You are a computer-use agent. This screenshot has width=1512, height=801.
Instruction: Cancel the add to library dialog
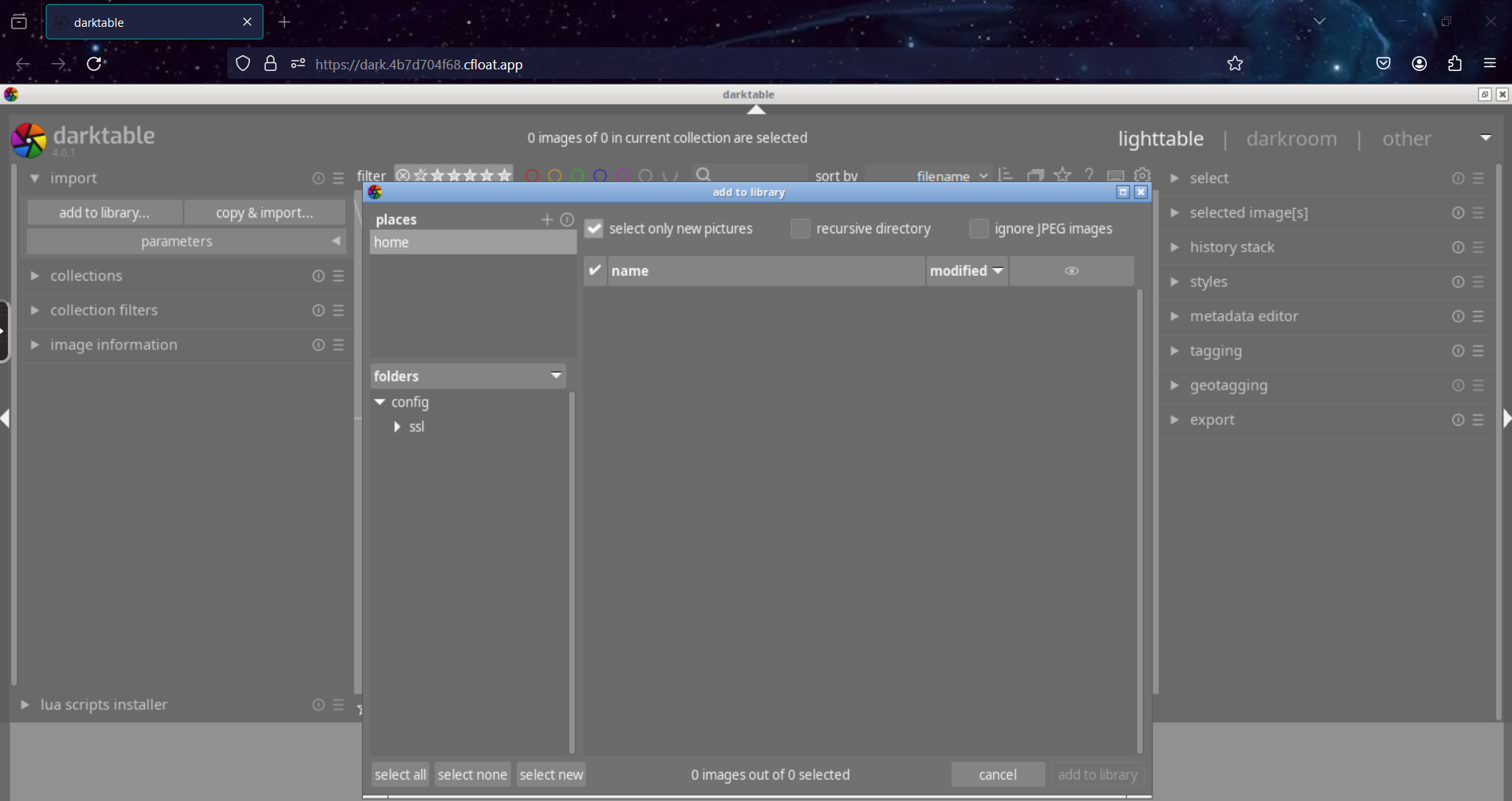[998, 775]
